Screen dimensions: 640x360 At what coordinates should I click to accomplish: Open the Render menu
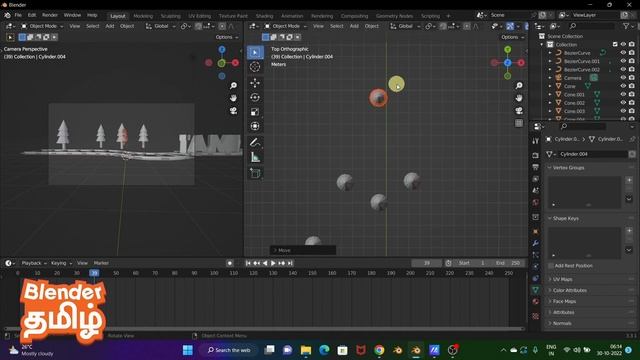click(x=50, y=15)
